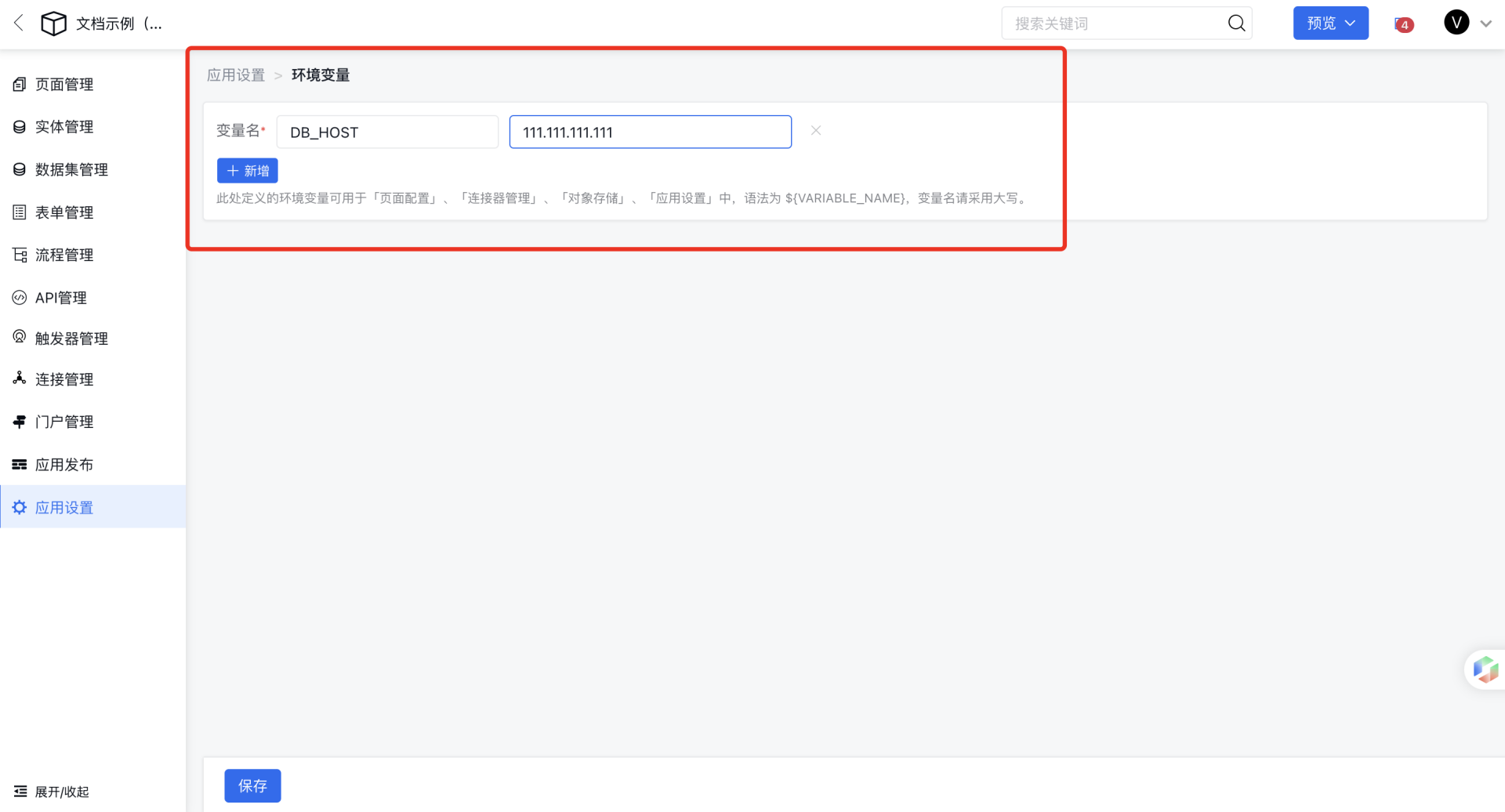
Task: Open the account menu via avatar chevron
Action: coord(1487,24)
